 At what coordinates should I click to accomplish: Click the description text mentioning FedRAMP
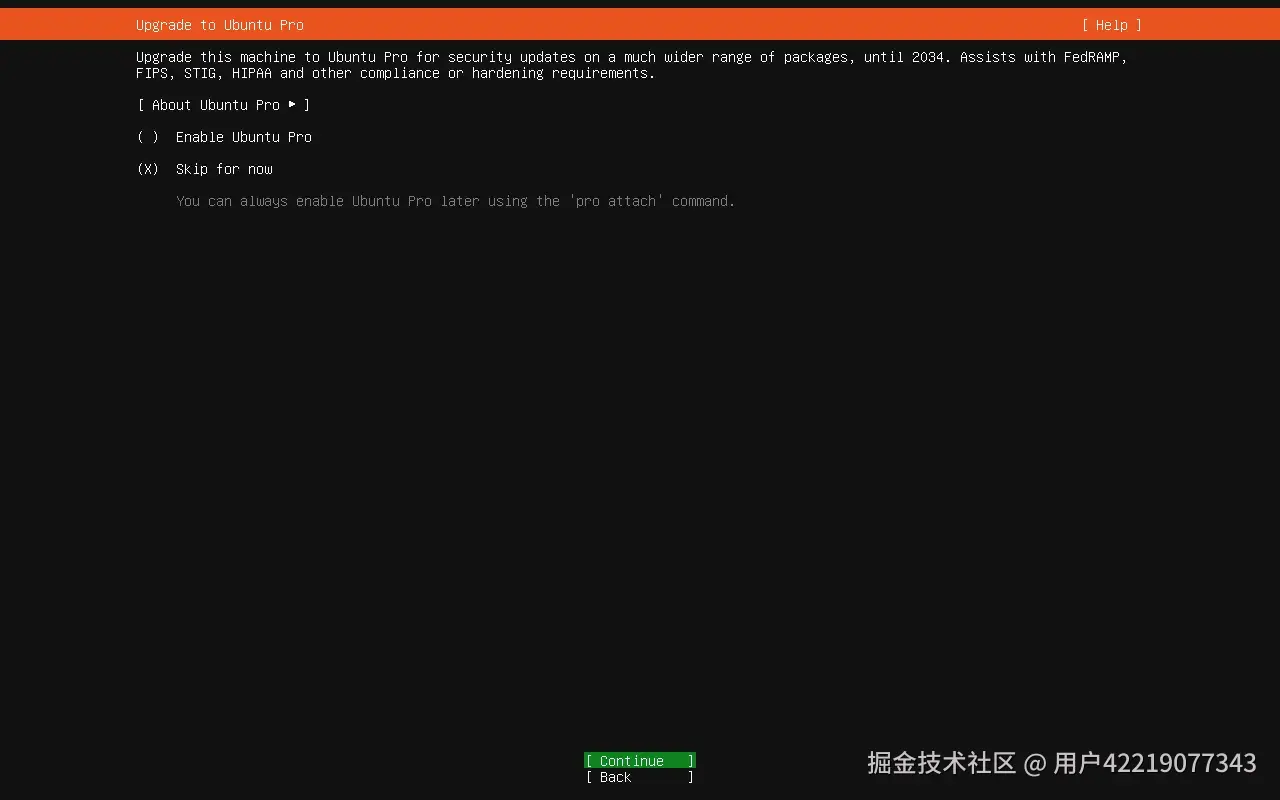pyautogui.click(x=632, y=65)
